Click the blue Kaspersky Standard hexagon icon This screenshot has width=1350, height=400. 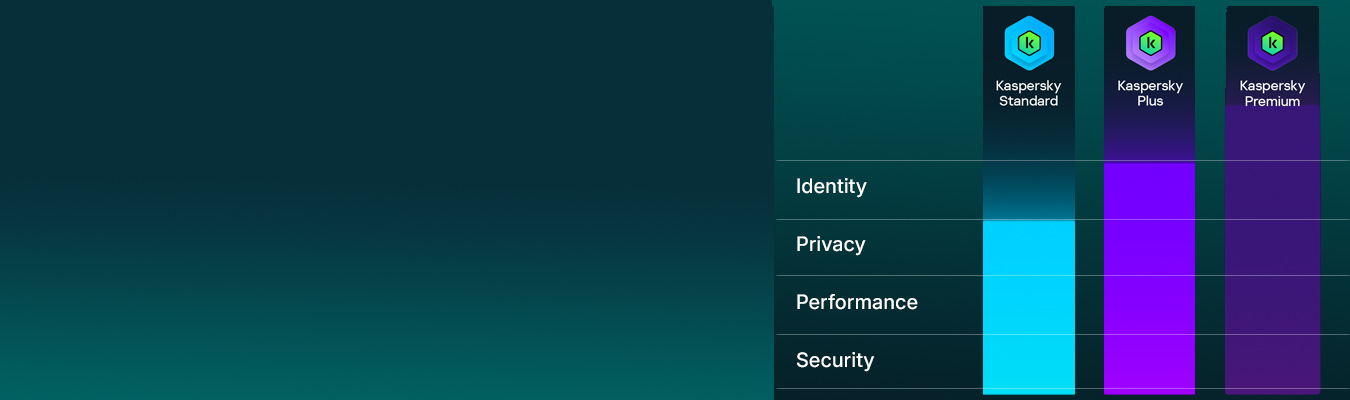tap(1029, 43)
